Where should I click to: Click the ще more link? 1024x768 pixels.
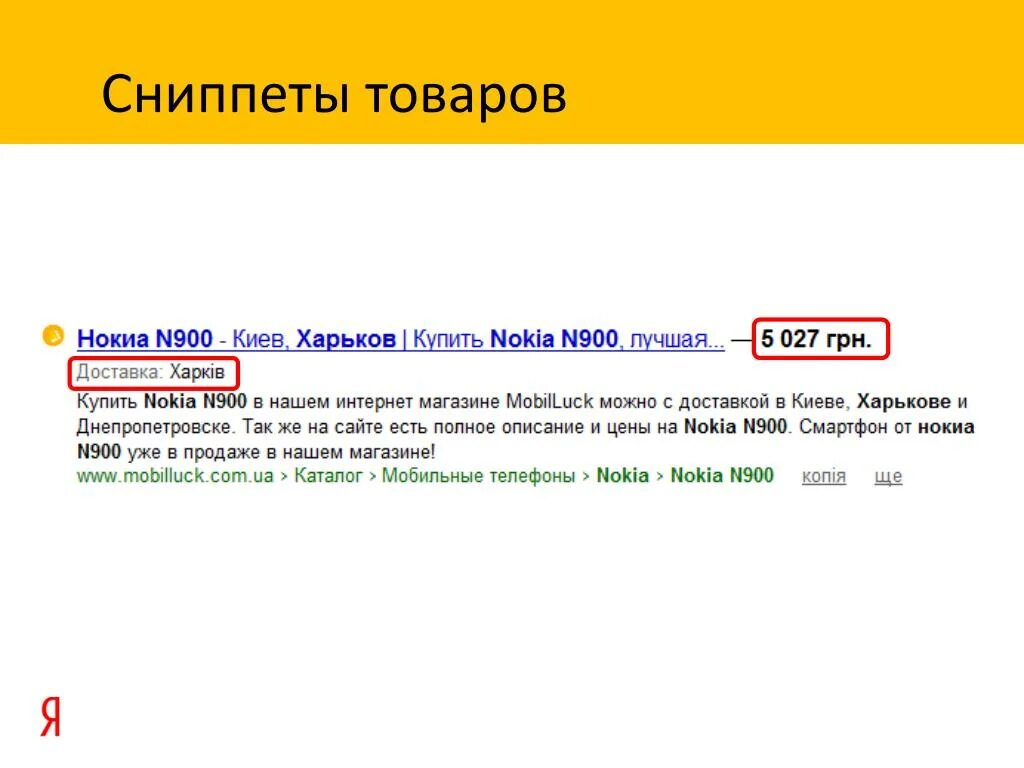coord(888,476)
